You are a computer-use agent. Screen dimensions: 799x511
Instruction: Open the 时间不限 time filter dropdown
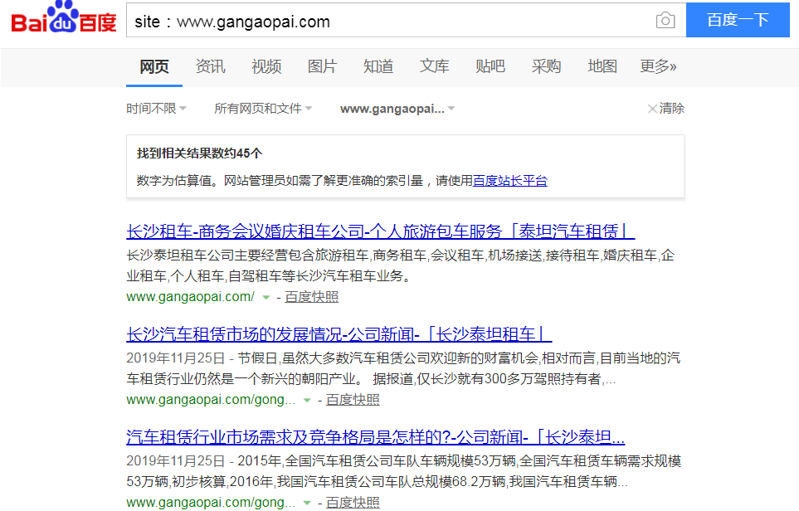pos(156,109)
